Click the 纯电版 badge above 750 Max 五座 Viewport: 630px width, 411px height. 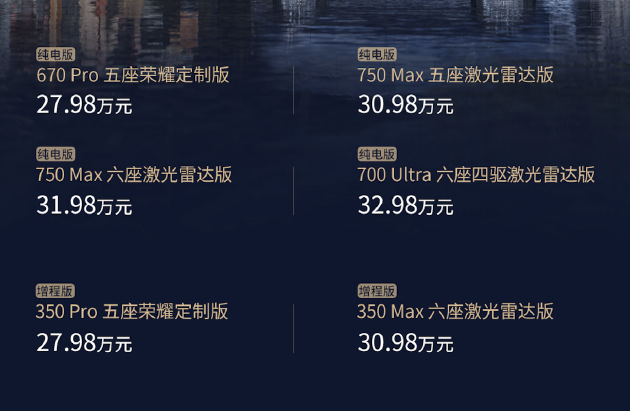pyautogui.click(x=377, y=54)
